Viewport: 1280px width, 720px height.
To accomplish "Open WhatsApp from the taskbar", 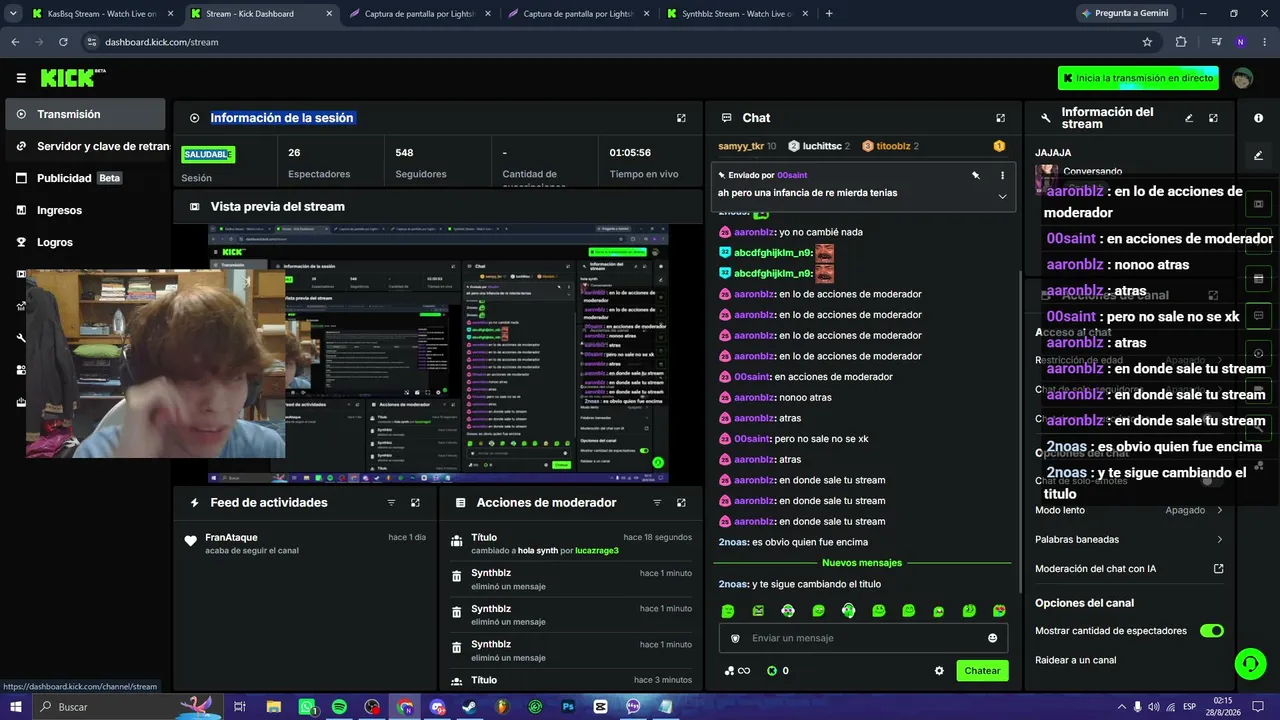I will point(307,707).
